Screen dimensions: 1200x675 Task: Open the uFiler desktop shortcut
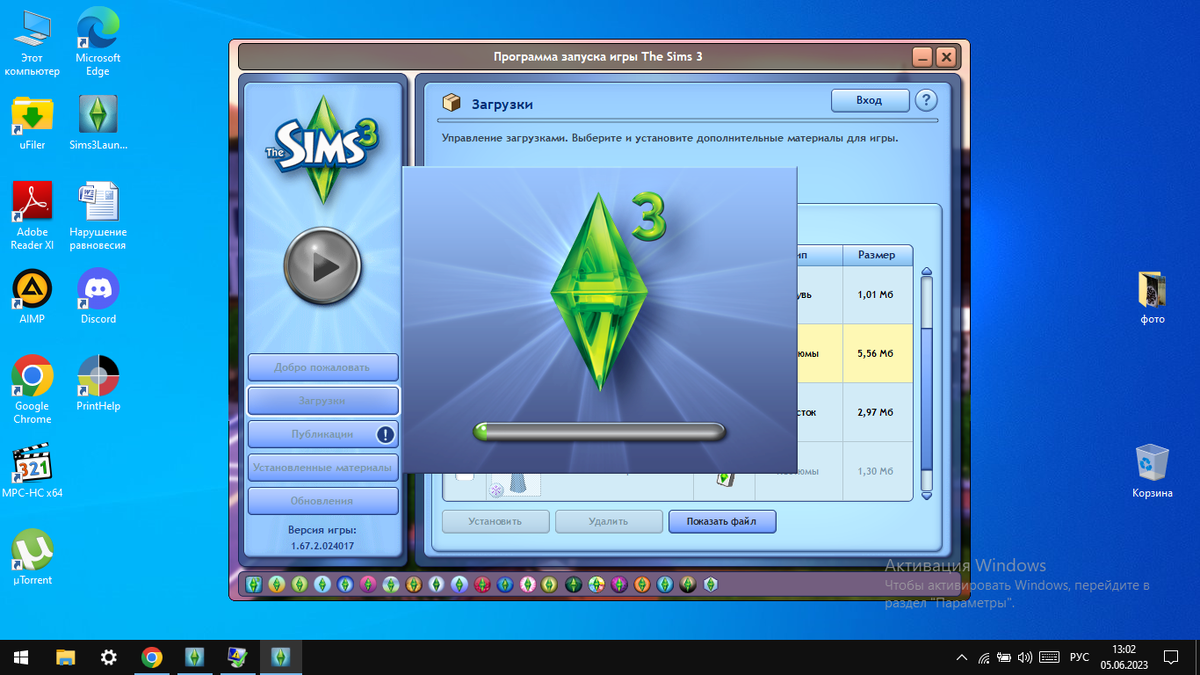click(32, 123)
